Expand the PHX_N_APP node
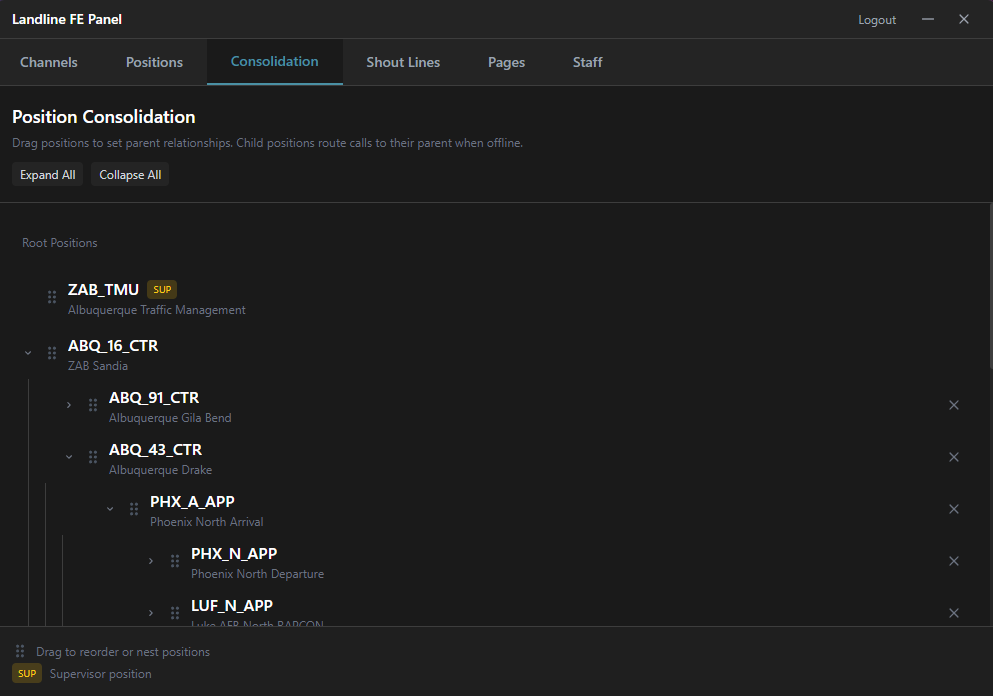The height and width of the screenshot is (696, 993). [x=151, y=561]
